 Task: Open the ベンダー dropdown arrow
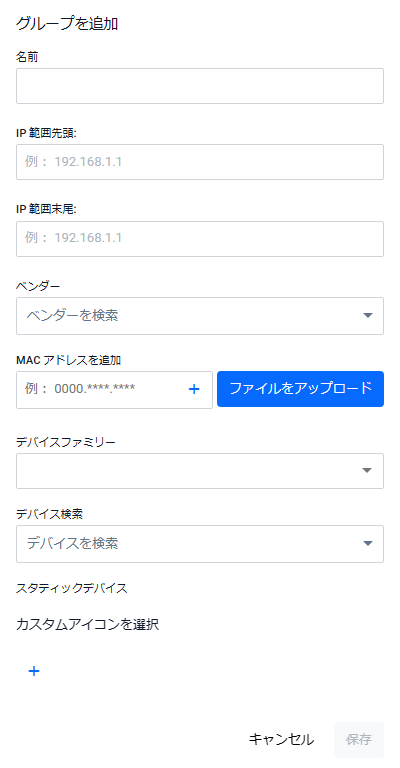pyautogui.click(x=368, y=315)
